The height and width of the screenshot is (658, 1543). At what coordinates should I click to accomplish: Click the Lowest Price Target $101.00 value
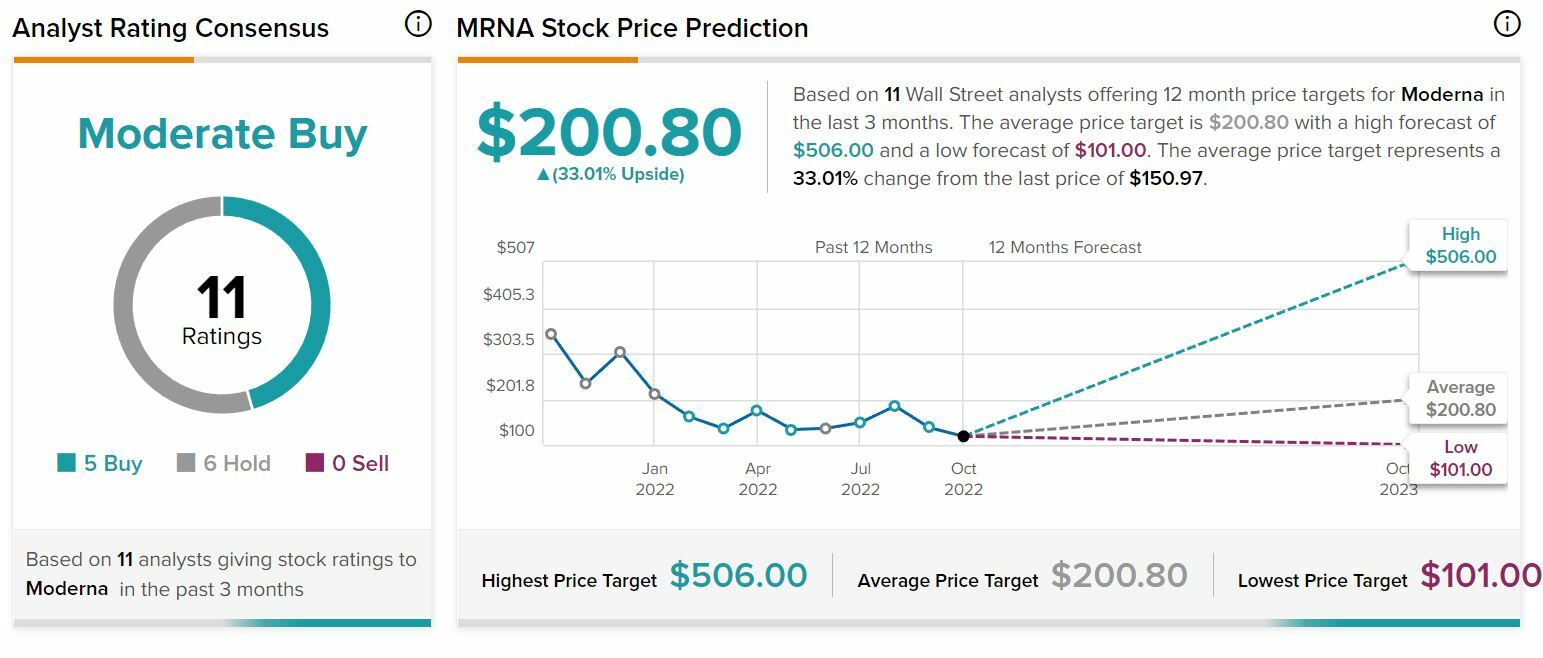click(1480, 576)
